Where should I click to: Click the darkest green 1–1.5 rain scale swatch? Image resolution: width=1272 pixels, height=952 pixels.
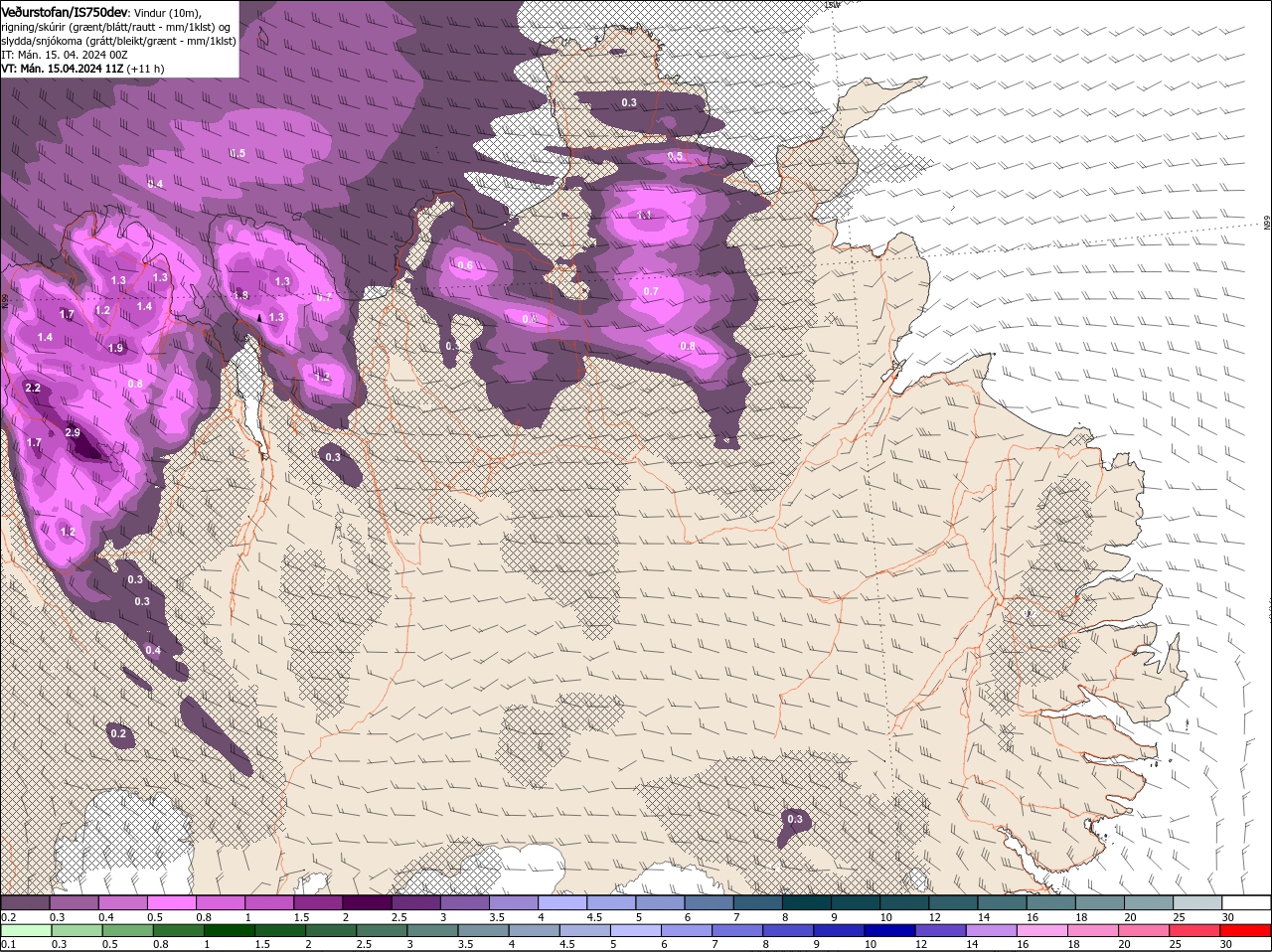tap(230, 930)
